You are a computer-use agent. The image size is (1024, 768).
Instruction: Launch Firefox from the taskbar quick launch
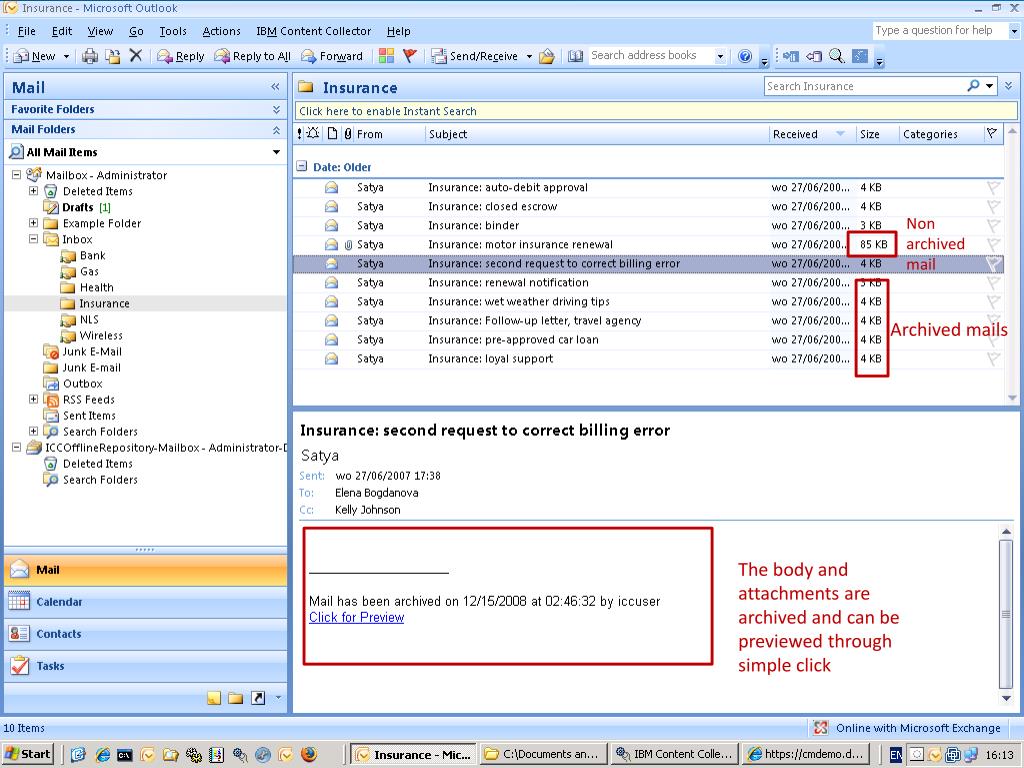[x=308, y=754]
